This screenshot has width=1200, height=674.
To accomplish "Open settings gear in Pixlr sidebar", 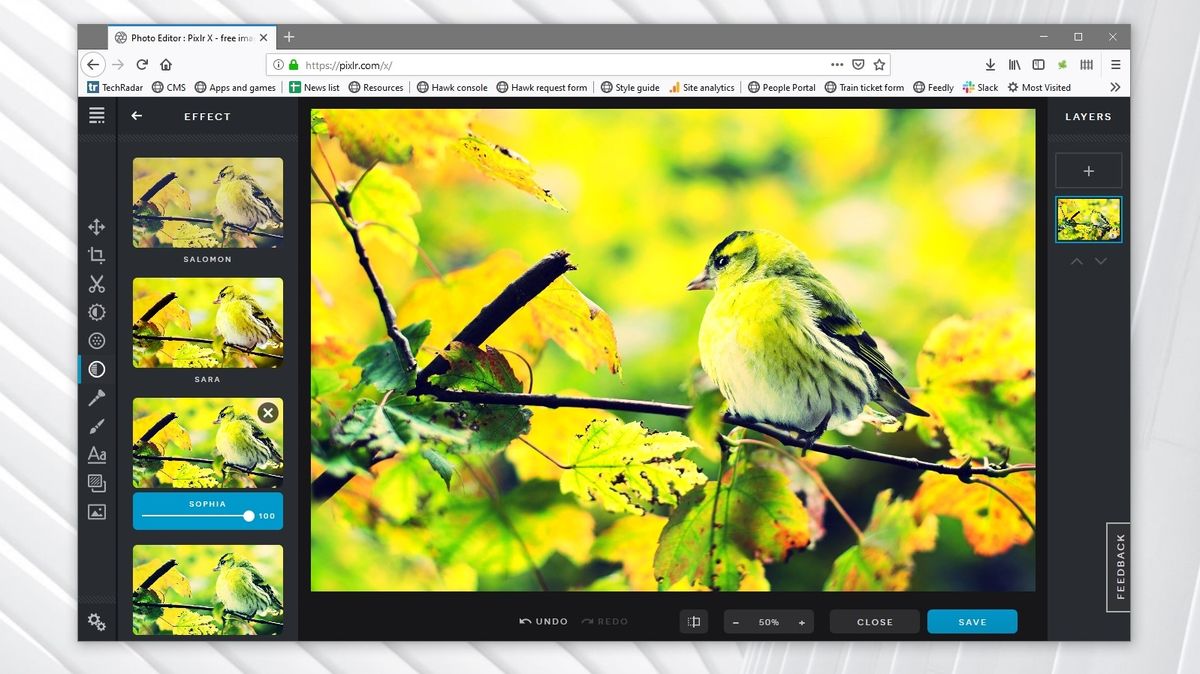I will [96, 622].
